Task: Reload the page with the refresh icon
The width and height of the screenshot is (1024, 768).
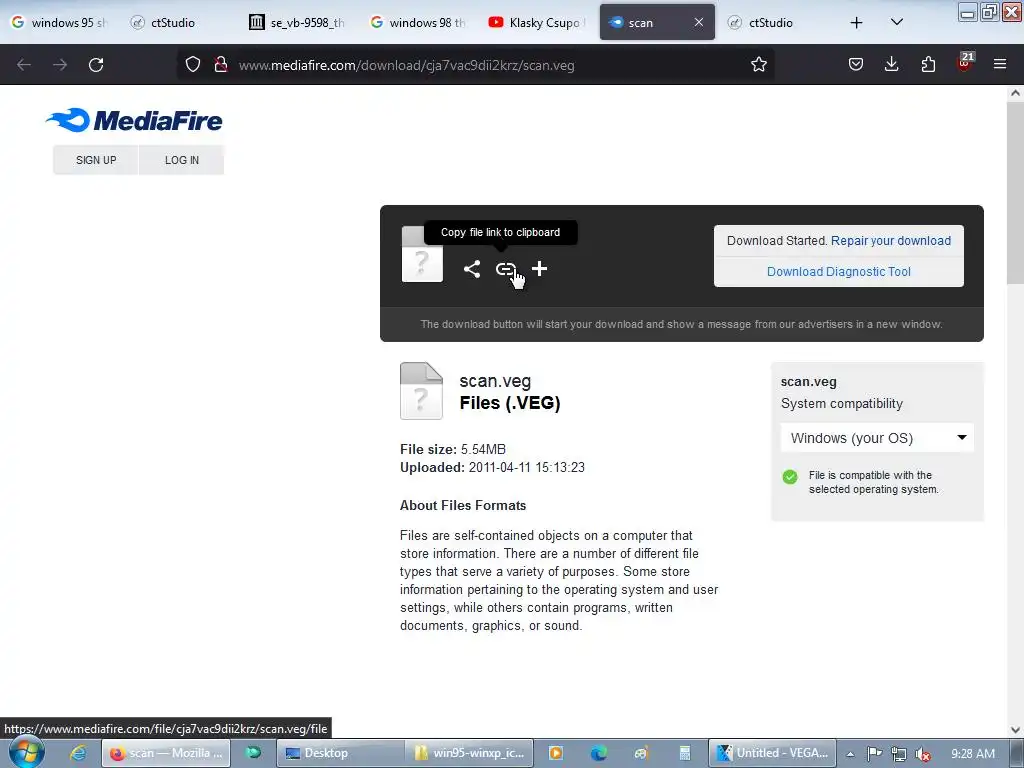Action: click(x=96, y=65)
